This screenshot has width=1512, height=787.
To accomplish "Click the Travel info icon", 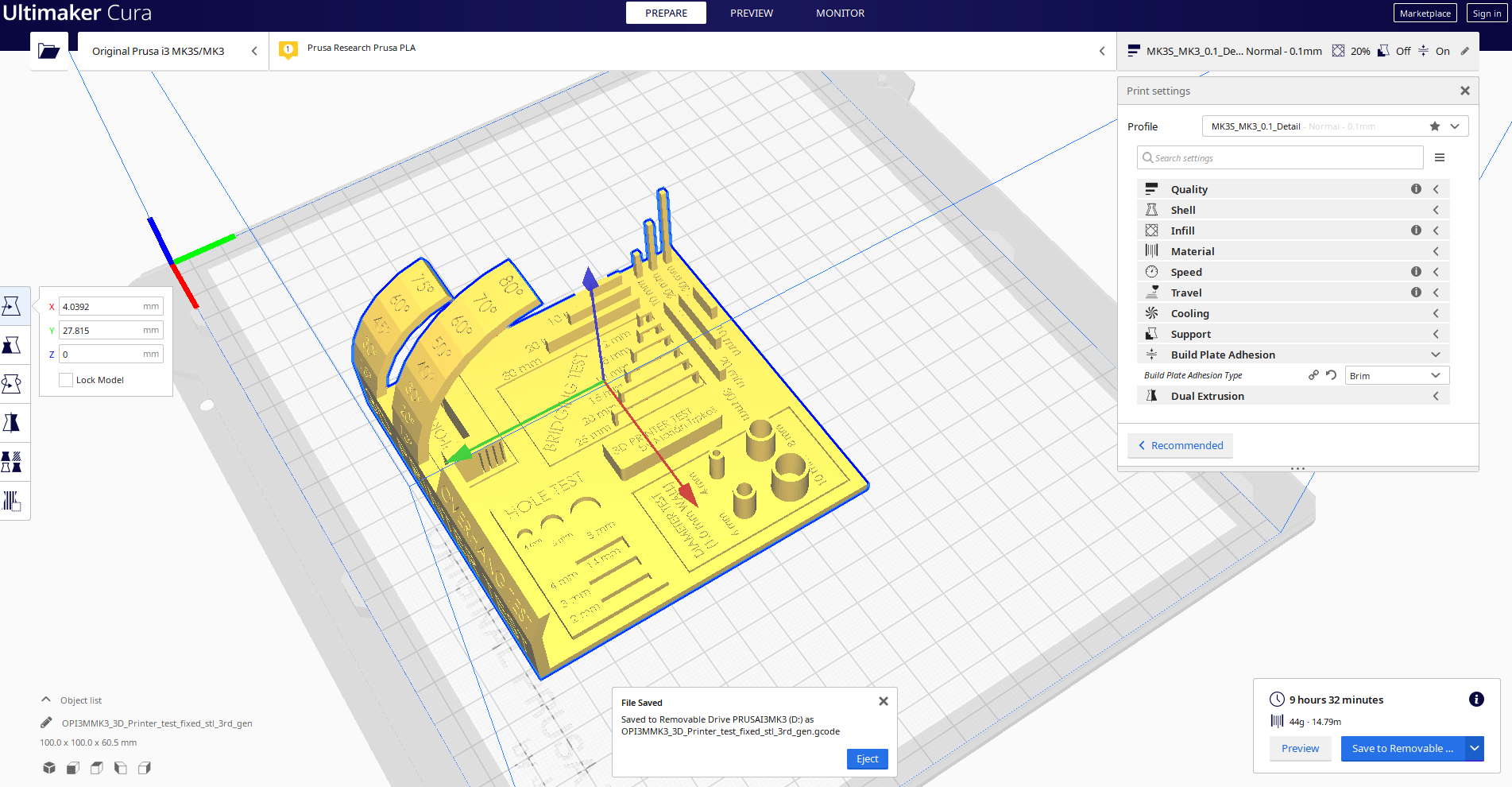I will tap(1416, 293).
